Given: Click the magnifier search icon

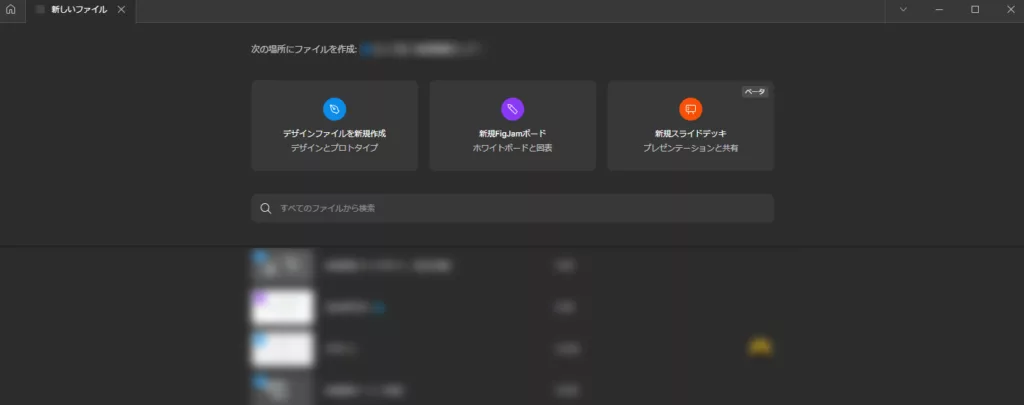Looking at the screenshot, I should (x=266, y=208).
